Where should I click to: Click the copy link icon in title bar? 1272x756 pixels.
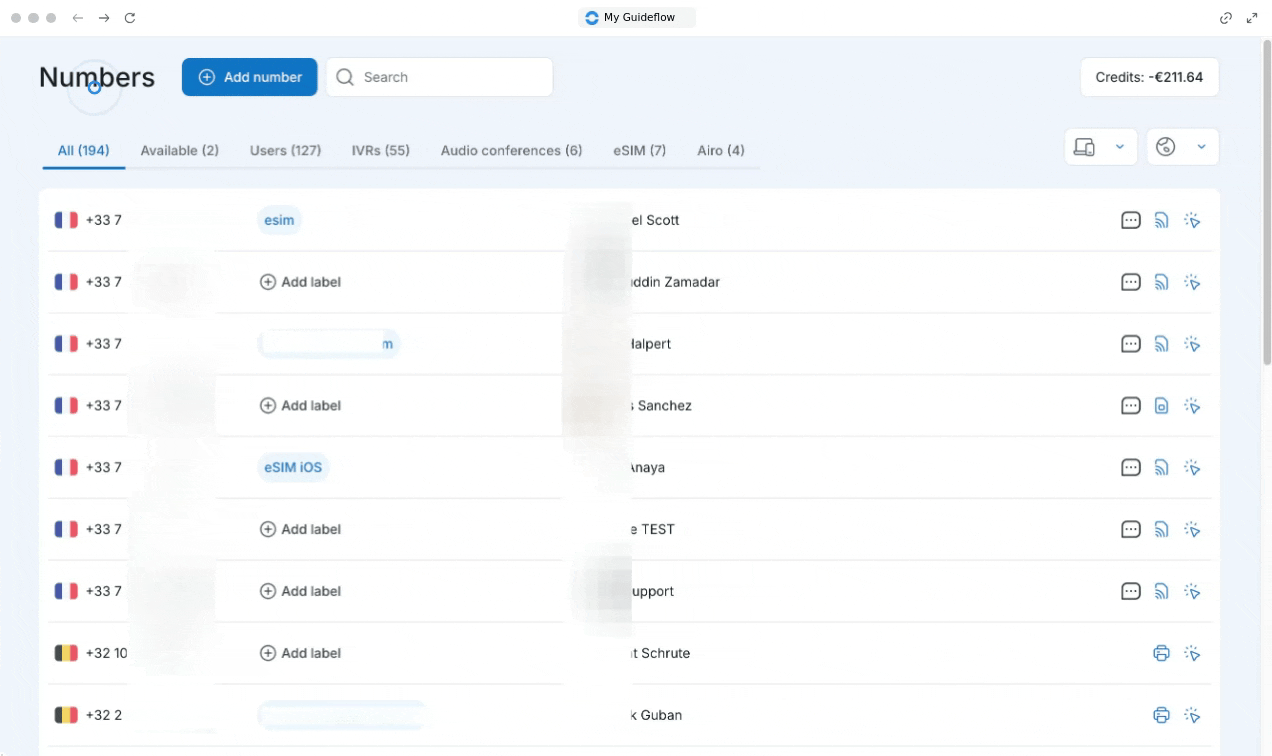pos(1225,18)
